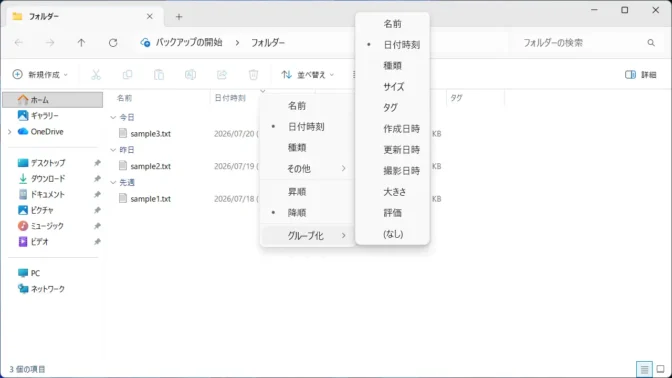The image size is (672, 378).
Task: Switch to details list view icon
Action: pos(644,369)
